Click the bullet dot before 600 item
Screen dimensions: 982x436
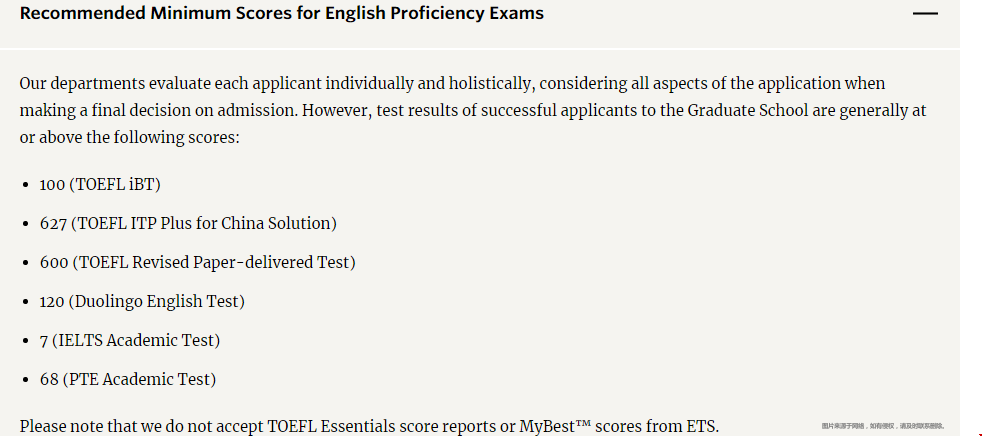coord(25,262)
